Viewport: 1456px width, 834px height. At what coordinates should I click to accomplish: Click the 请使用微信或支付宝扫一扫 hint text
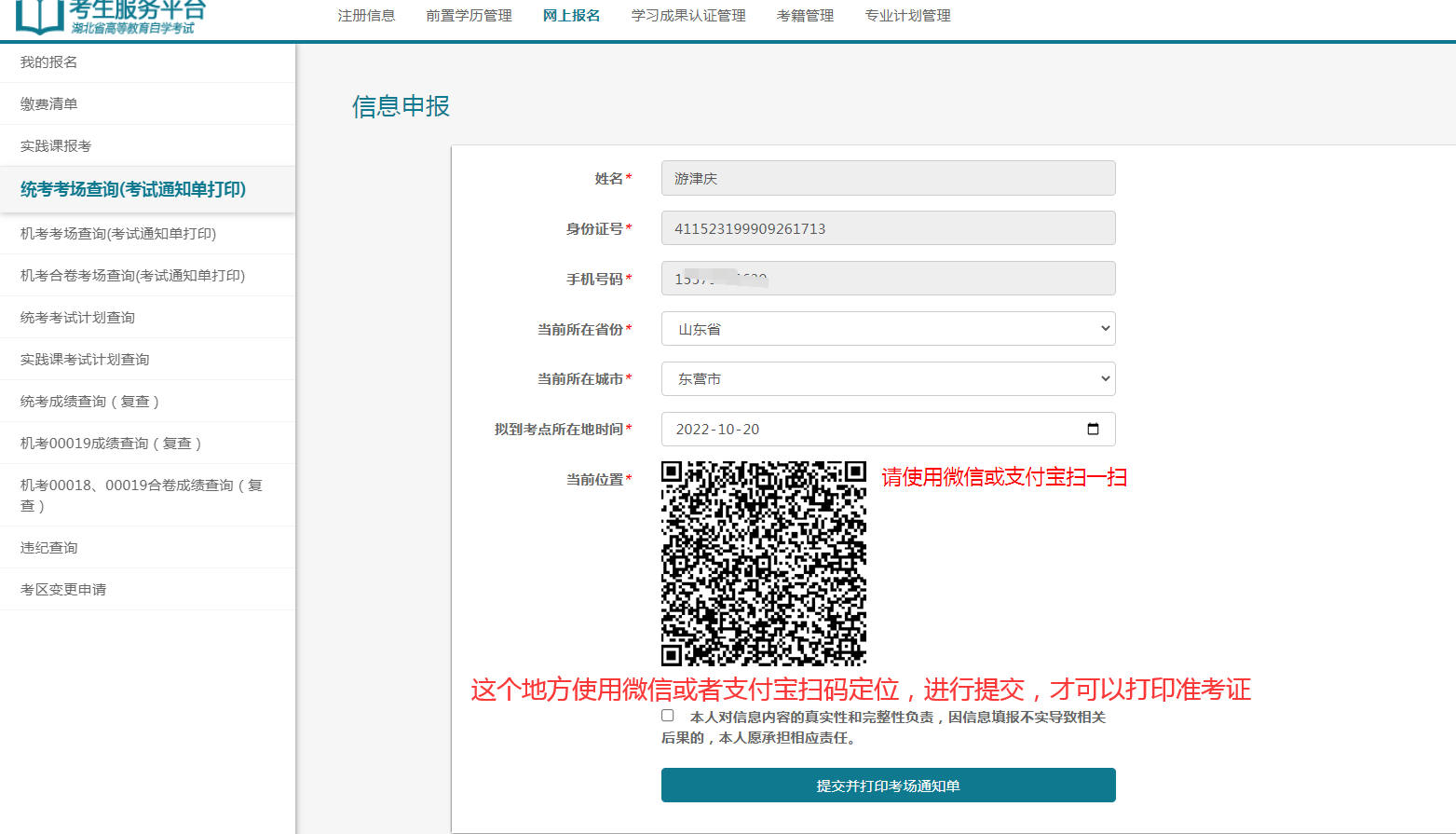click(1004, 478)
